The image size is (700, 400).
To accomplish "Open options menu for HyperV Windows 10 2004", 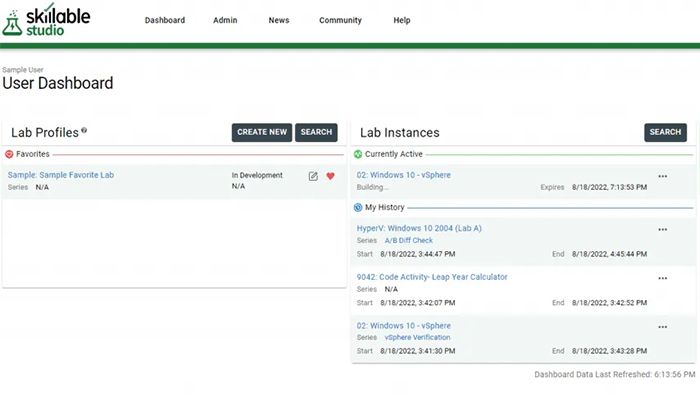I will coord(662,229).
